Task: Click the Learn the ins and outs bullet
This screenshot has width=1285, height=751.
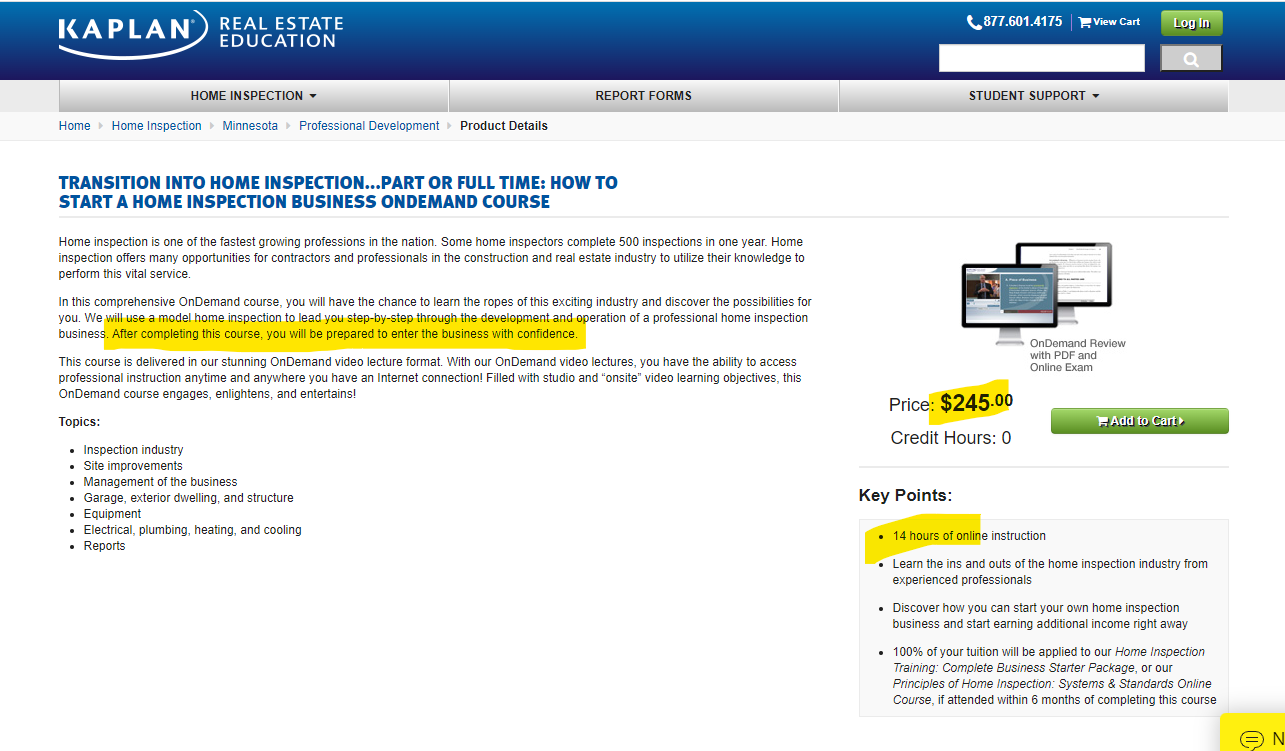Action: tap(1050, 572)
